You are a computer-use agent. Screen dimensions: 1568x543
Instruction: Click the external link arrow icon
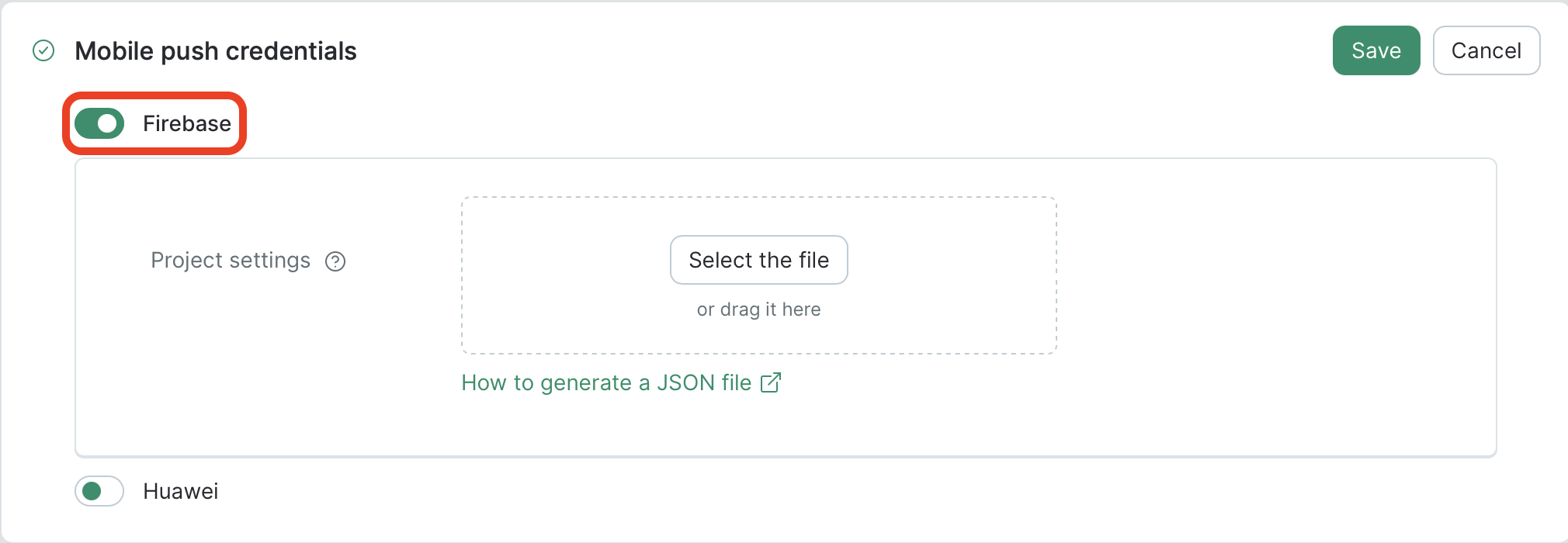tap(771, 382)
